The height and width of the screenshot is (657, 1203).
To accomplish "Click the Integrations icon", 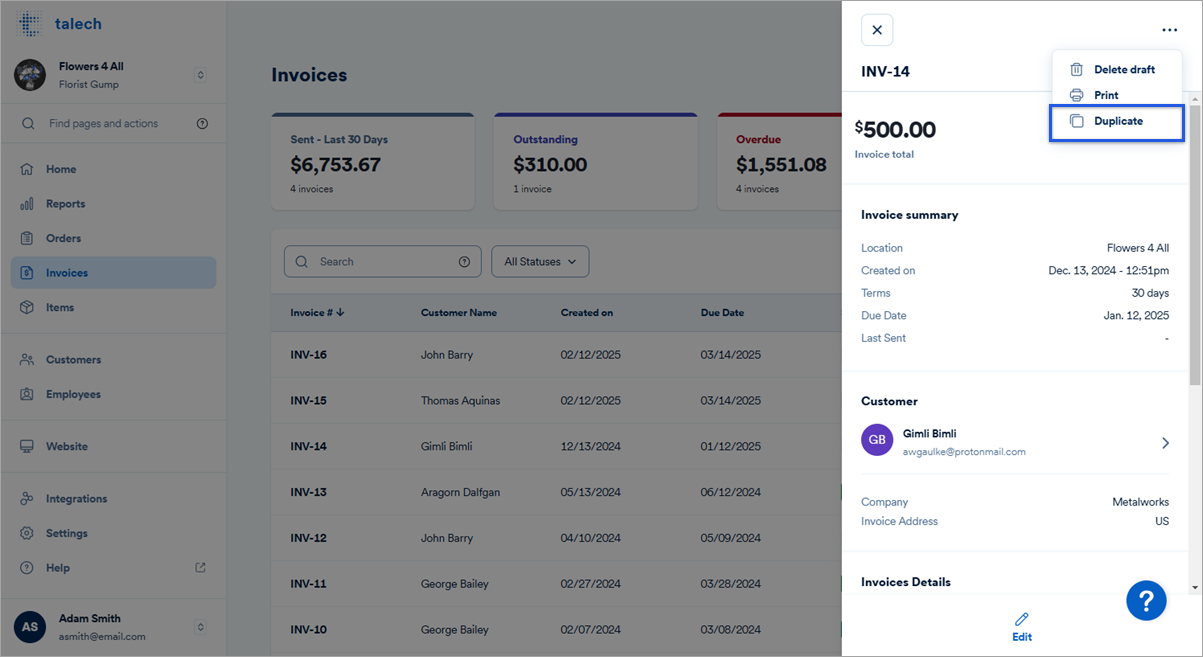I will coord(27,498).
